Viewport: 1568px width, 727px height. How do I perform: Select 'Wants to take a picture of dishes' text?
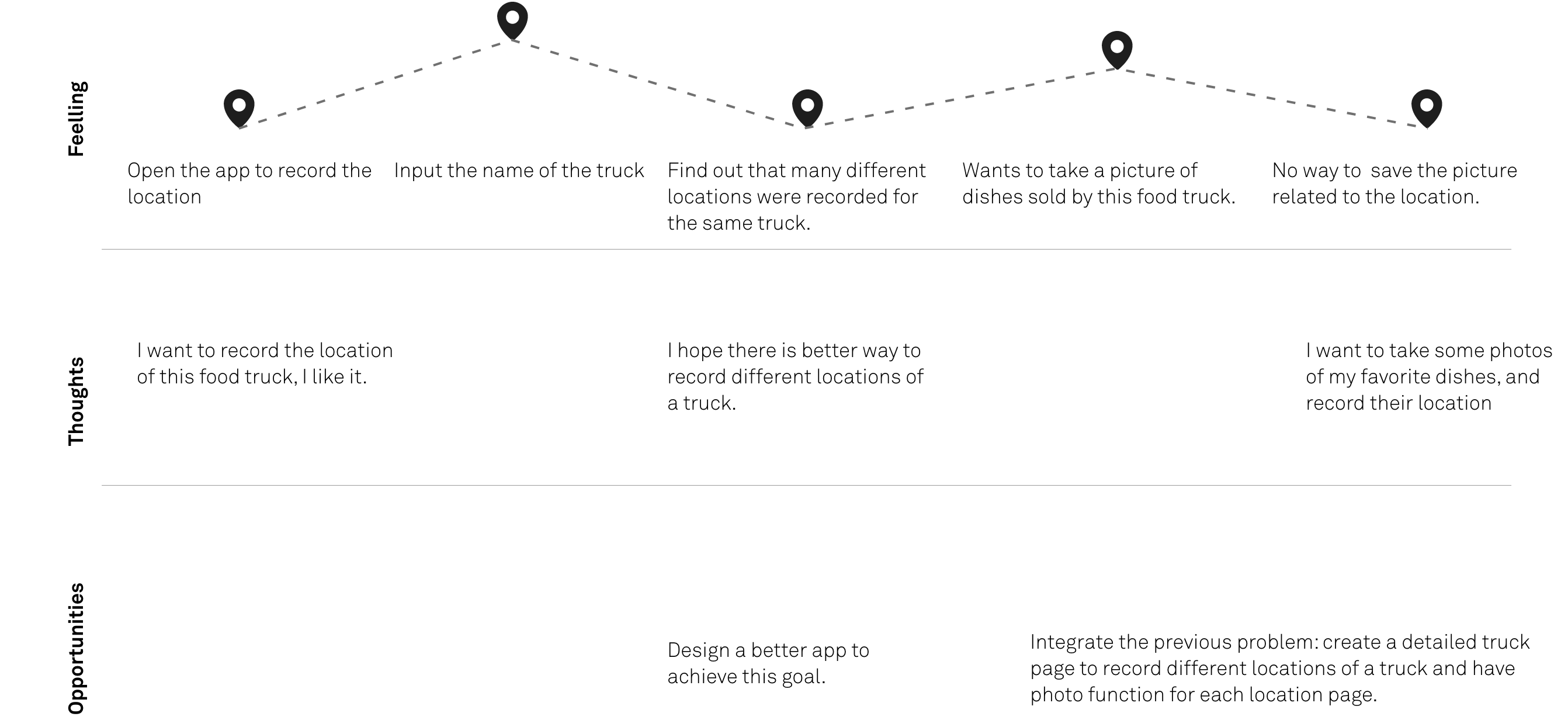(x=1098, y=184)
